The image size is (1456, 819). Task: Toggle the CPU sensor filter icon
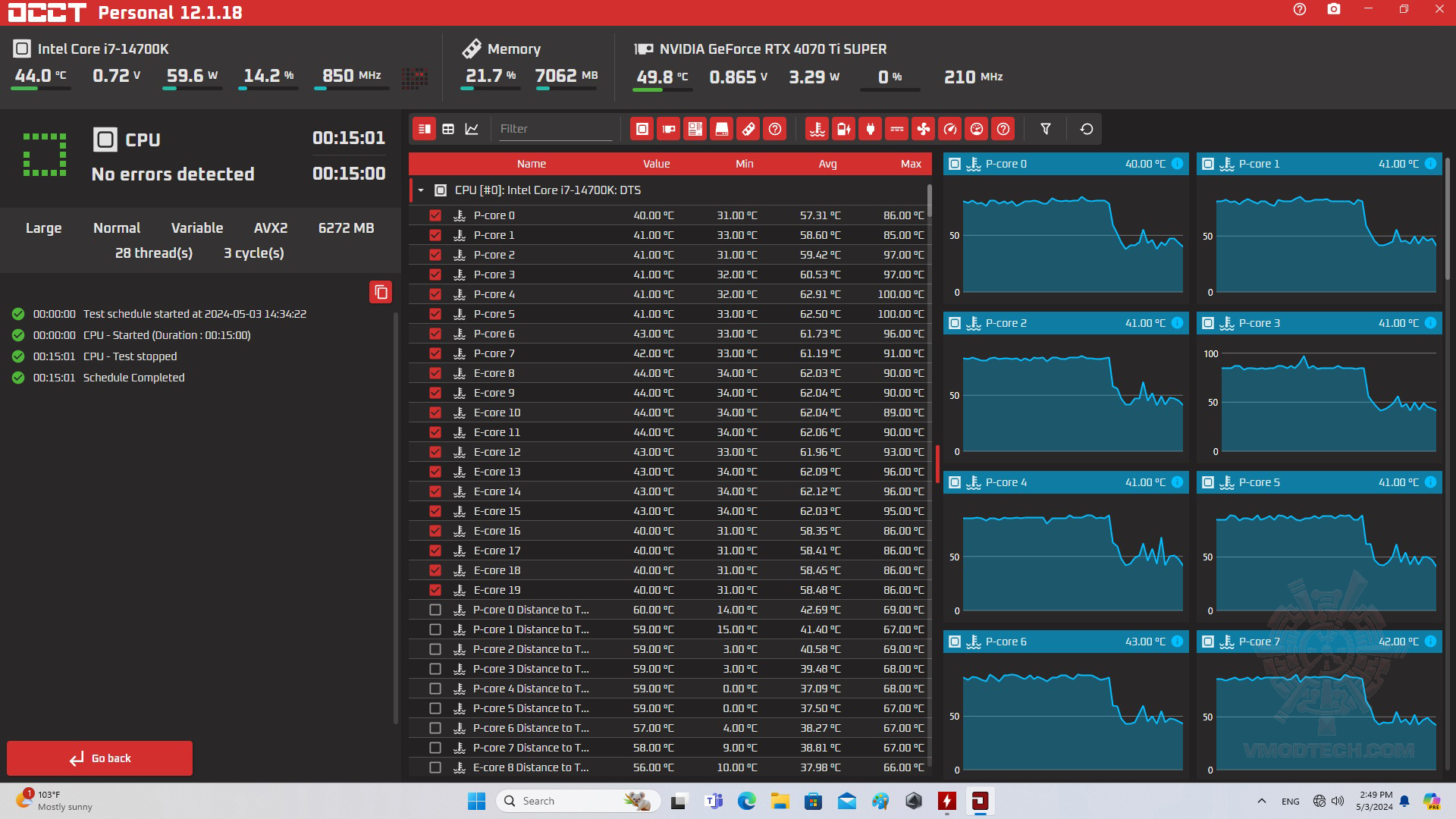click(642, 129)
